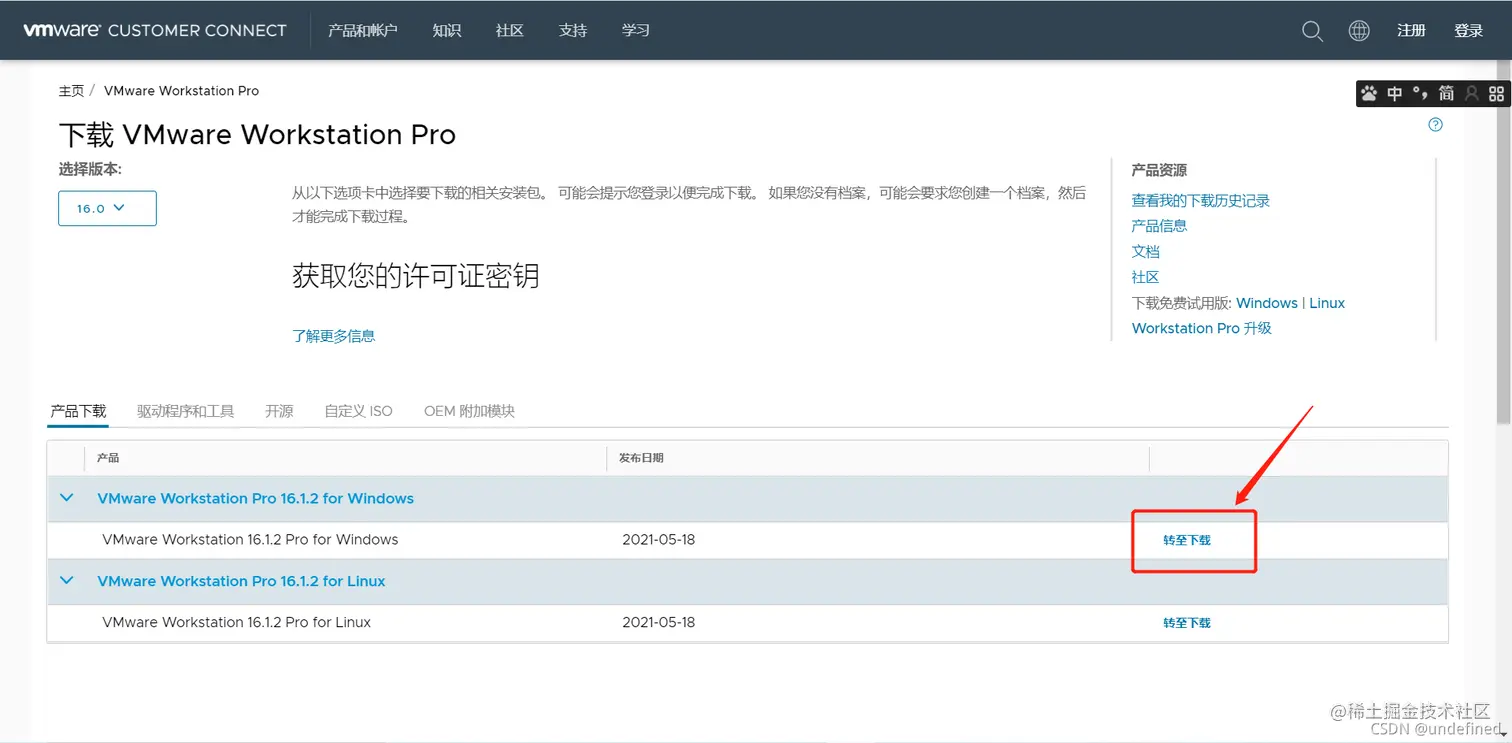Click 登录 in the header
Image resolution: width=1512 pixels, height=743 pixels.
pos(1469,31)
